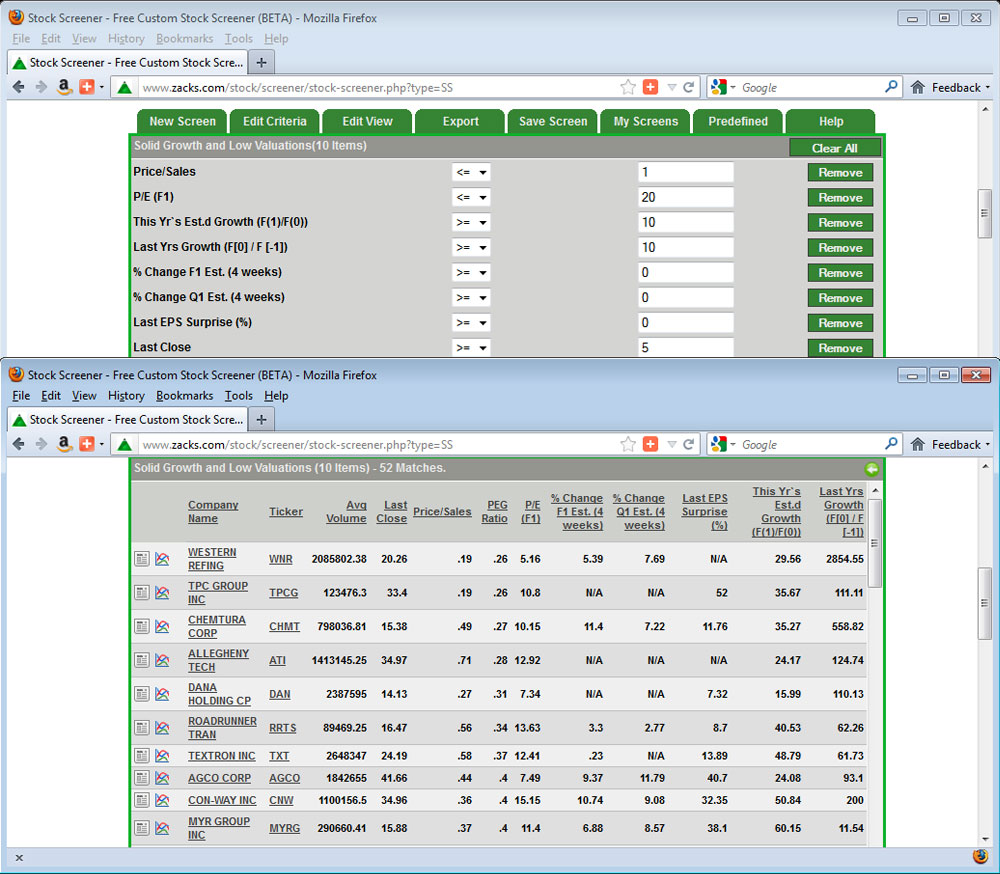Reload the page in the bottom Firefox window
The height and width of the screenshot is (874, 1000).
point(688,445)
